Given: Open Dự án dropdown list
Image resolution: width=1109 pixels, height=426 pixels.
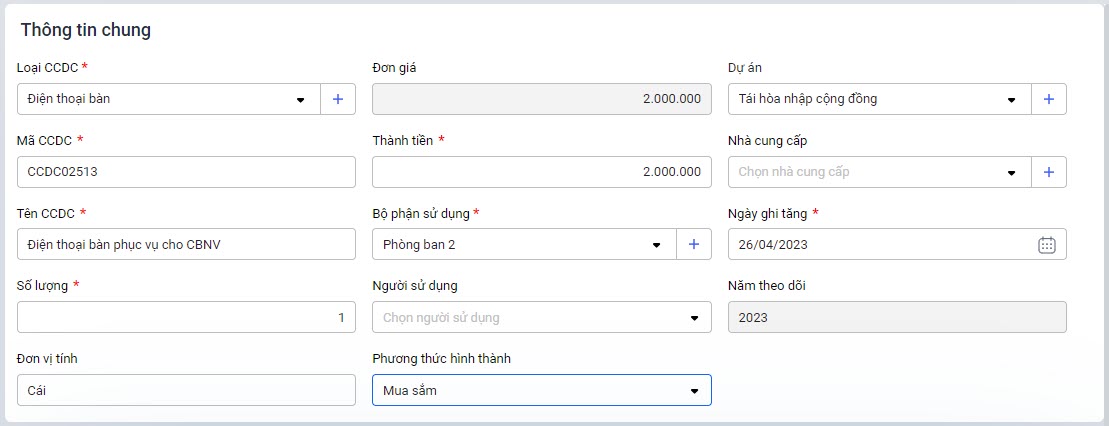Looking at the screenshot, I should 1011,100.
